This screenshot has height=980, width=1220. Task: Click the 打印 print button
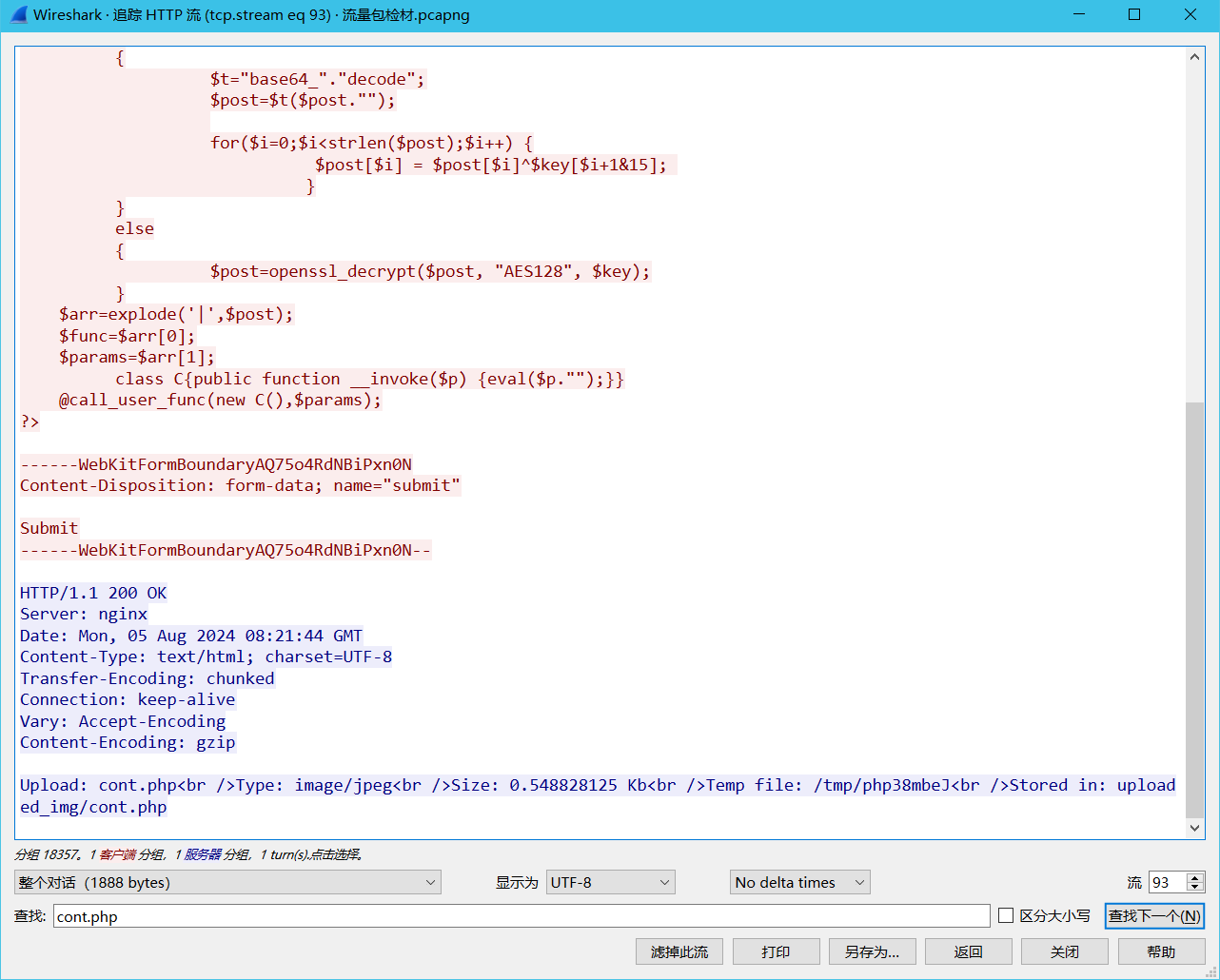click(x=776, y=951)
